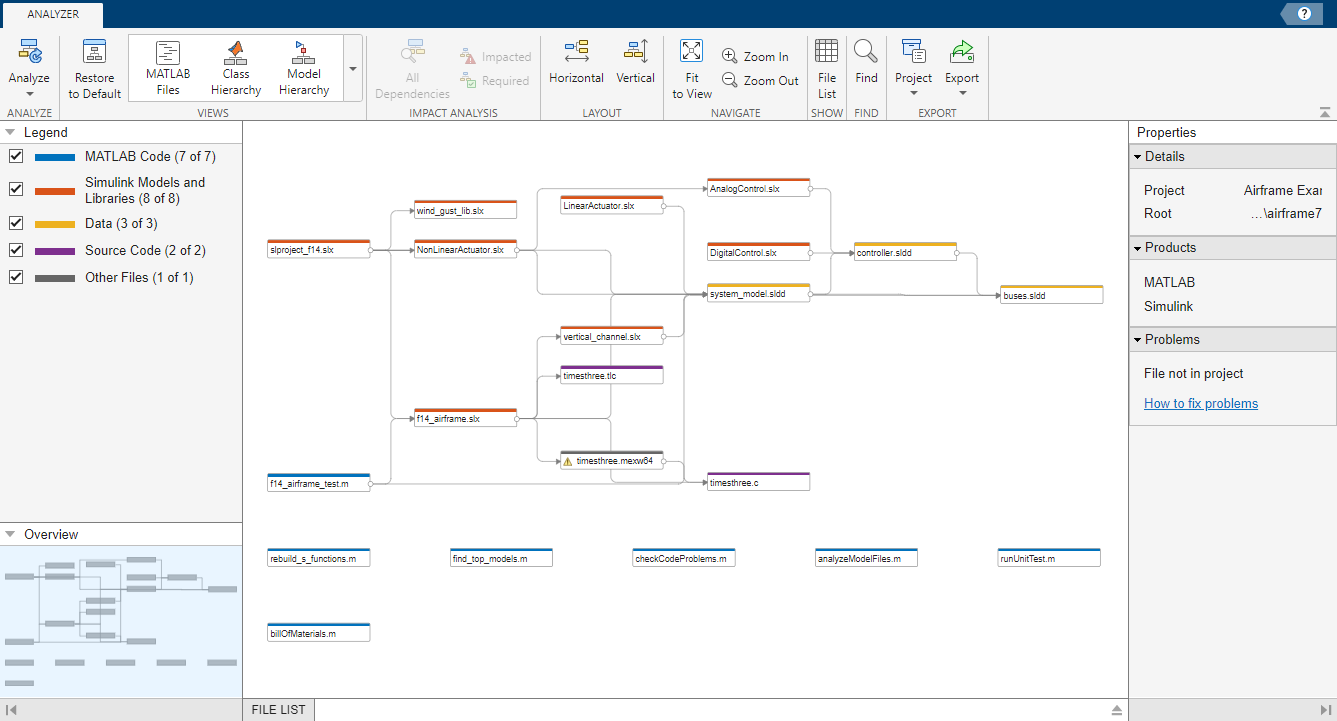The image size is (1337, 721).
Task: Uncheck the Other Files legend checkbox
Action: point(16,278)
